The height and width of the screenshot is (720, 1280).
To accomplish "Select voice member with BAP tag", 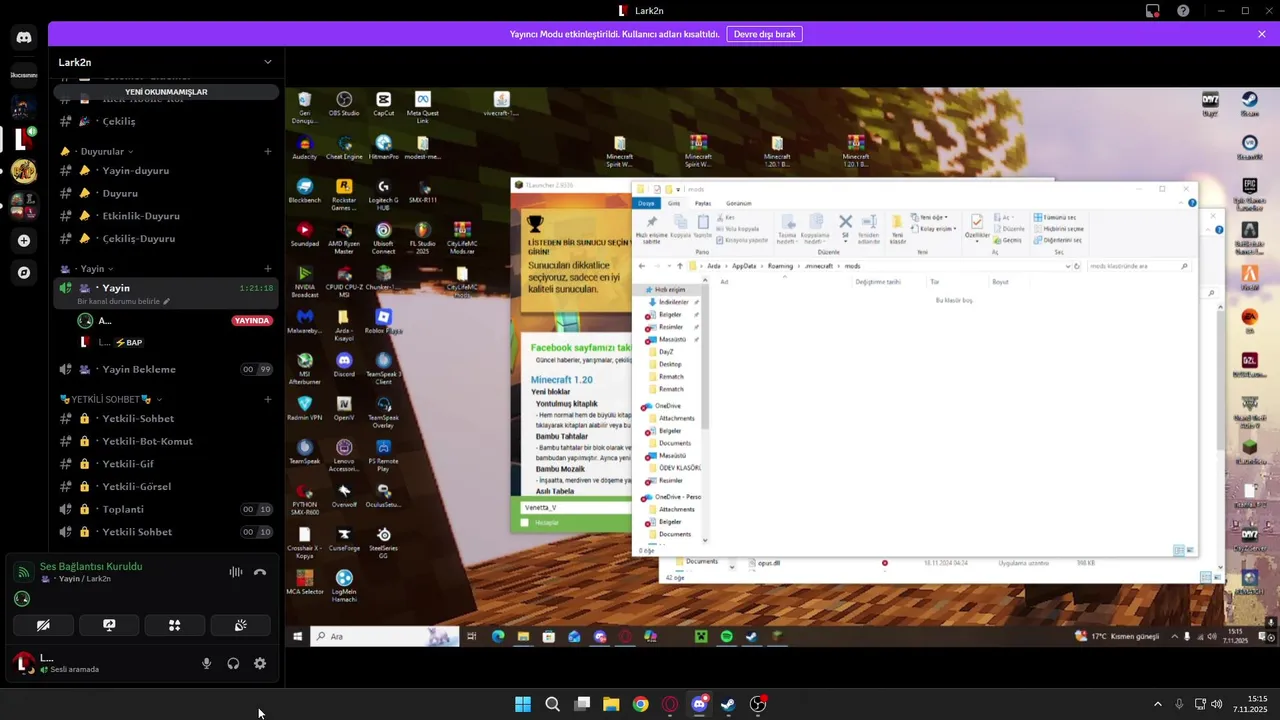I will click(x=174, y=342).
